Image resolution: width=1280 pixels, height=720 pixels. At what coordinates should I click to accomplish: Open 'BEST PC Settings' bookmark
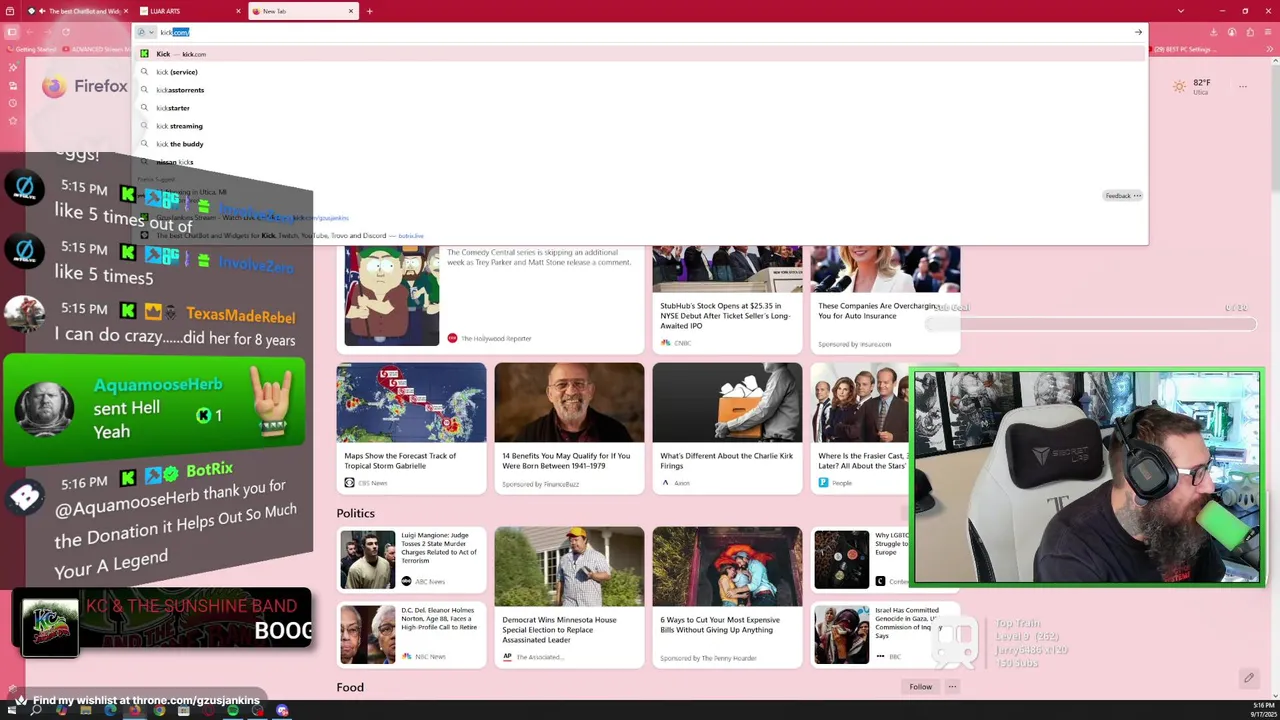1182,49
